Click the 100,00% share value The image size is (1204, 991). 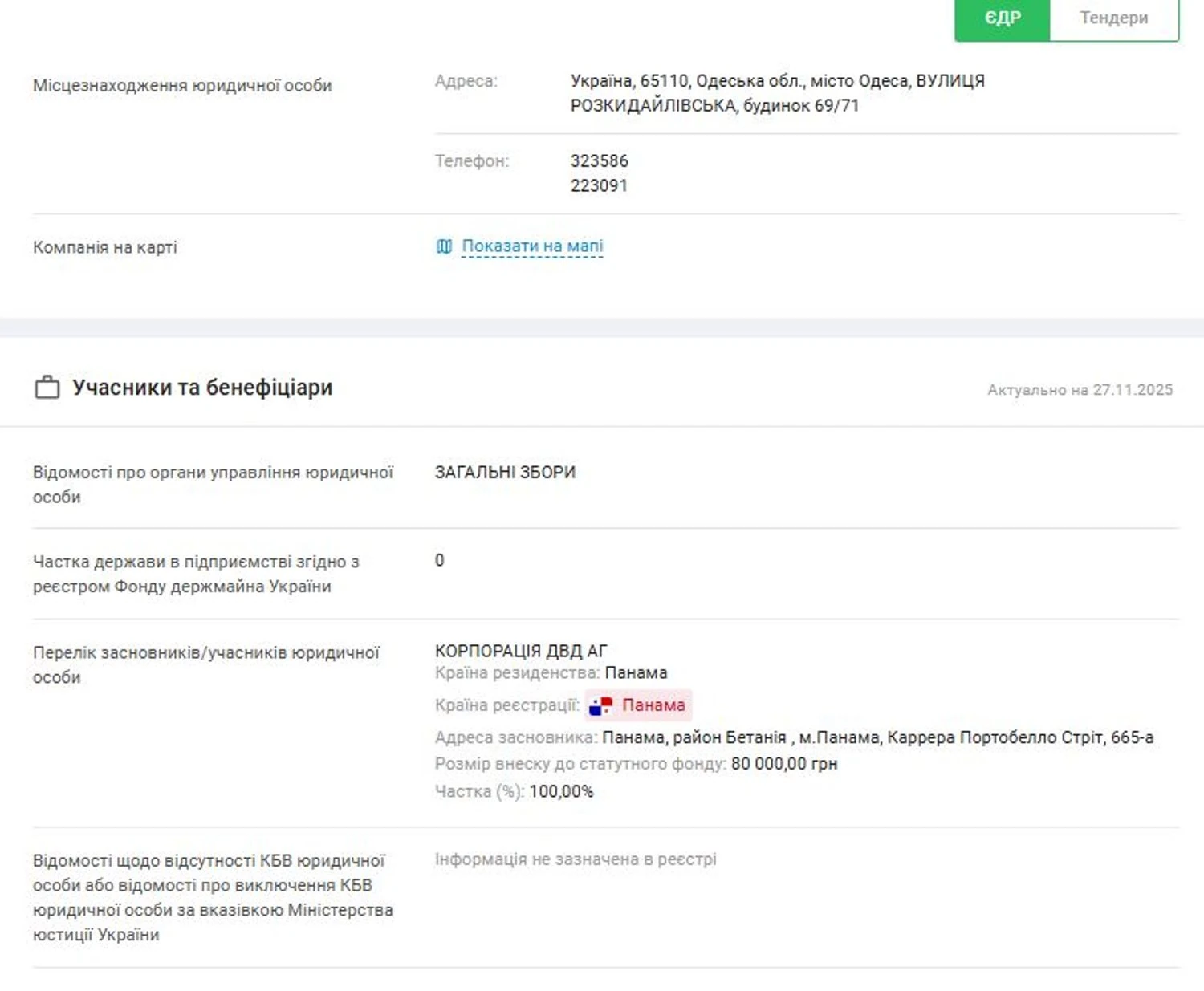point(561,791)
